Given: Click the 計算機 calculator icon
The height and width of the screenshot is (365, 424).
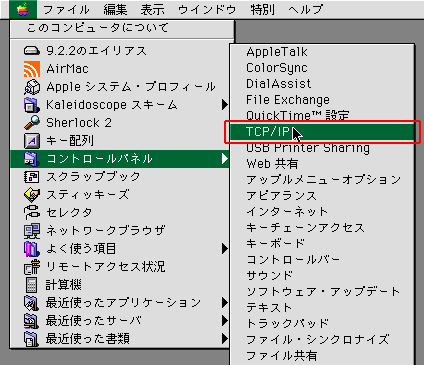Looking at the screenshot, I should click(x=32, y=285).
